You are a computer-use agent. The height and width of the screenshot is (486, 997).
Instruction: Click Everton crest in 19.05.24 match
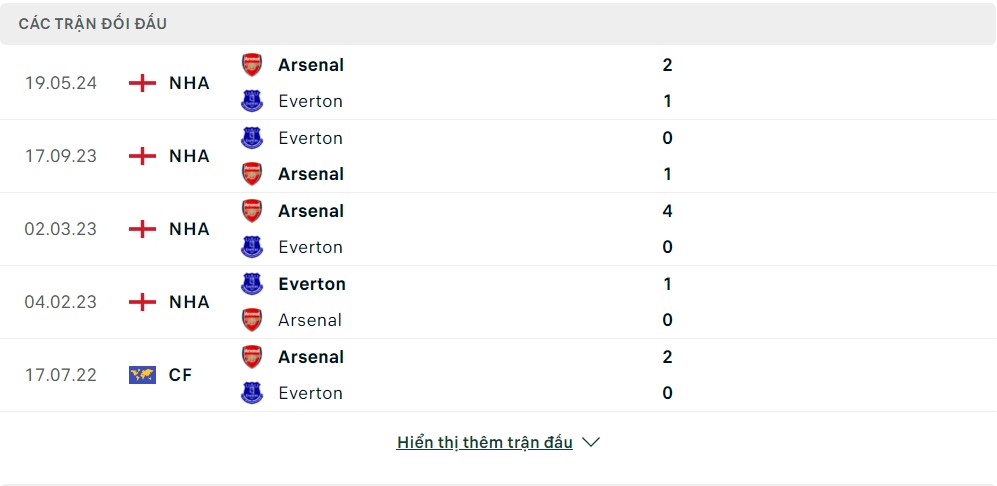click(252, 101)
